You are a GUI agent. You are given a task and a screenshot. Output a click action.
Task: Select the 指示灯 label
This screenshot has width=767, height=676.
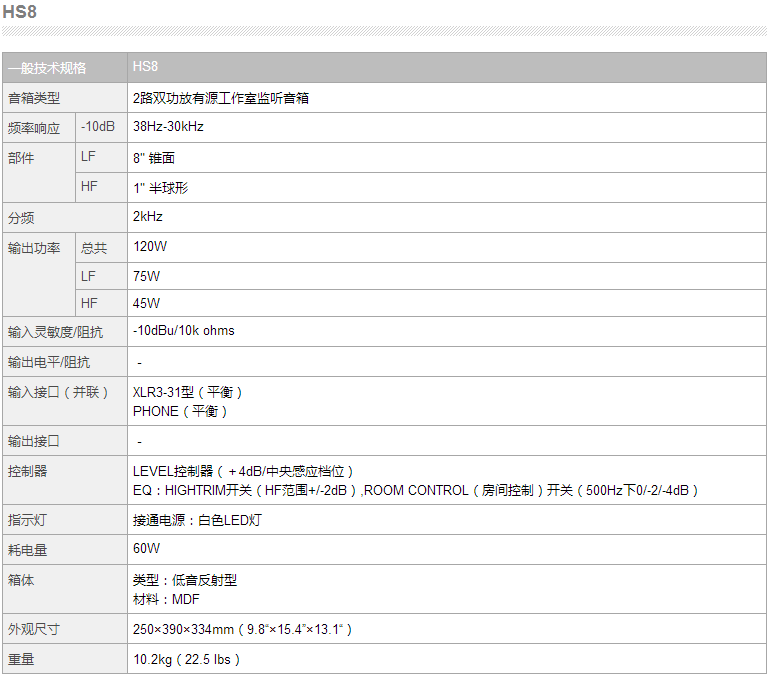click(x=28, y=520)
